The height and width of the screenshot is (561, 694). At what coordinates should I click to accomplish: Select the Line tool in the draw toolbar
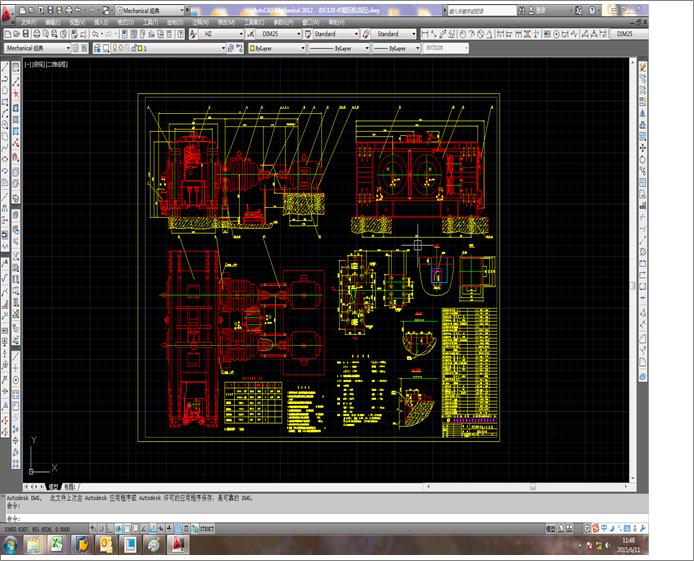tap(5, 68)
